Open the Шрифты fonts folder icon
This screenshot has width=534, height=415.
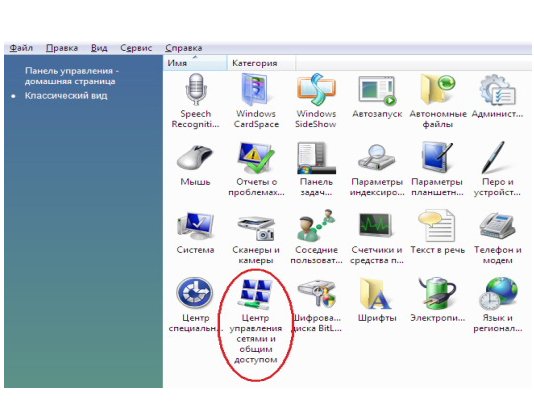(x=376, y=293)
